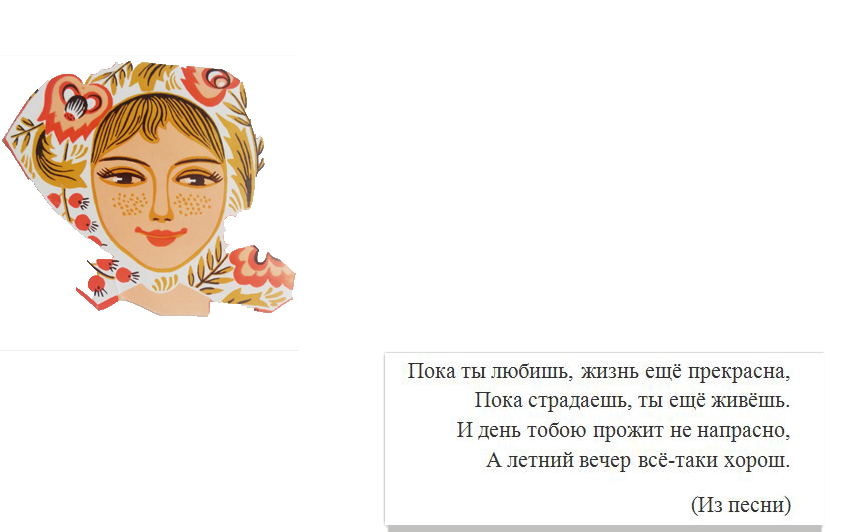Click the red flower at the scarf's top right

point(213,82)
